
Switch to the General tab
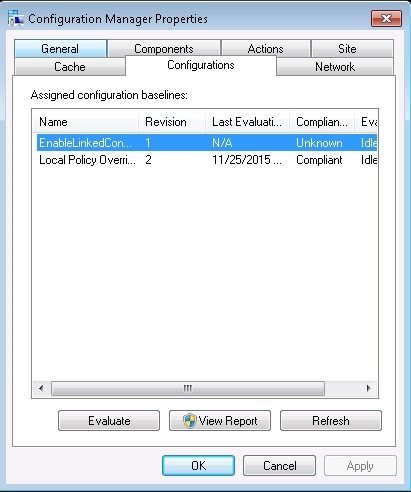(60, 49)
